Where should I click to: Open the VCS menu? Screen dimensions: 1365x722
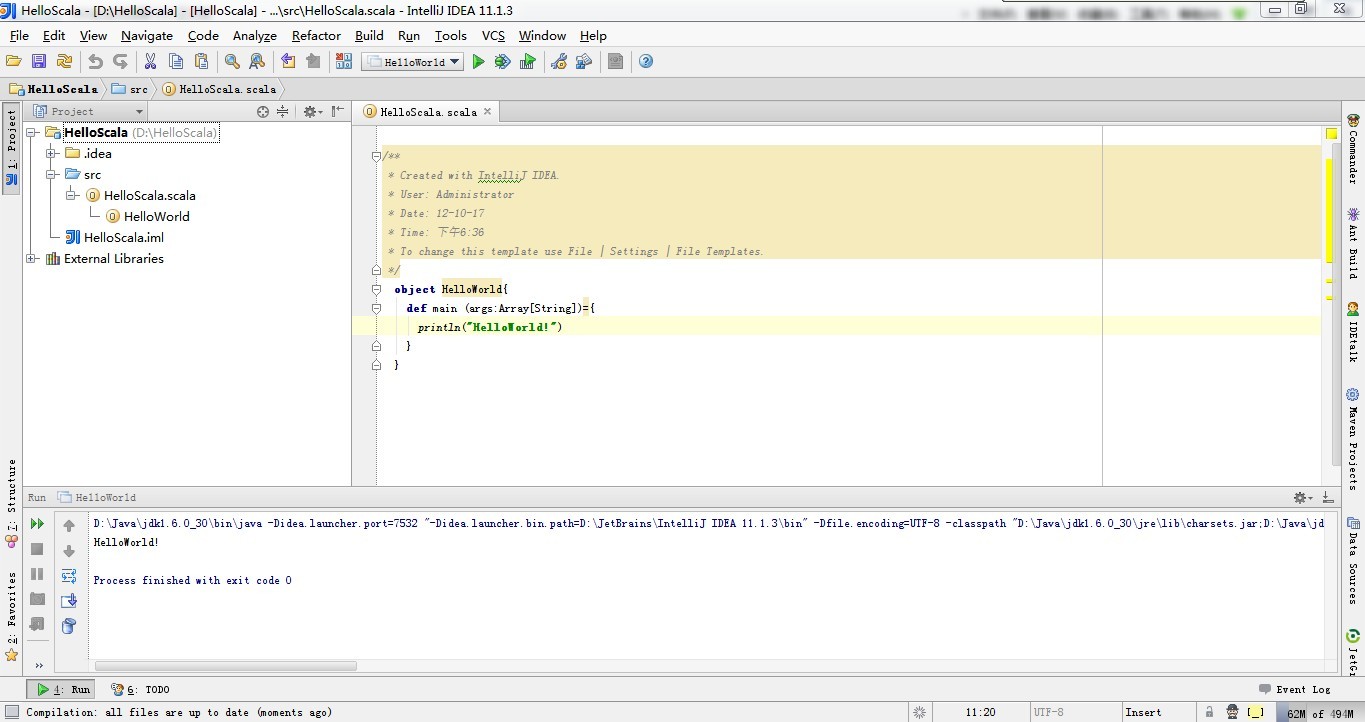pyautogui.click(x=494, y=35)
